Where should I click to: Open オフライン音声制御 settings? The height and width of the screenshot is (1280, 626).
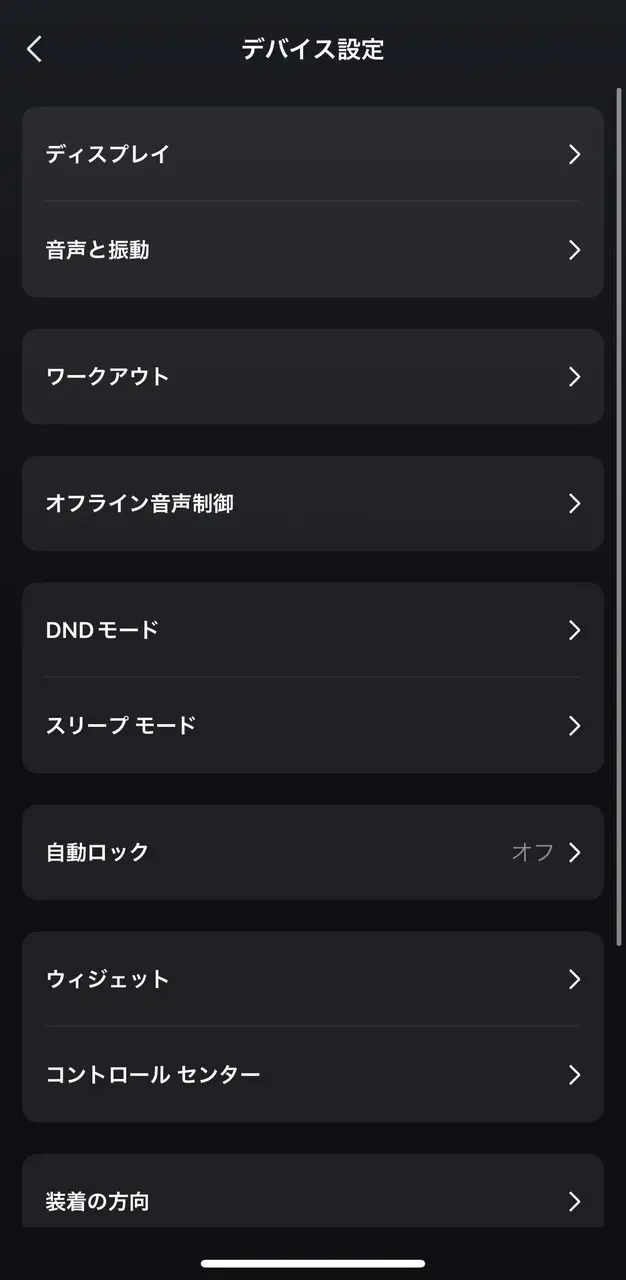coord(140,503)
